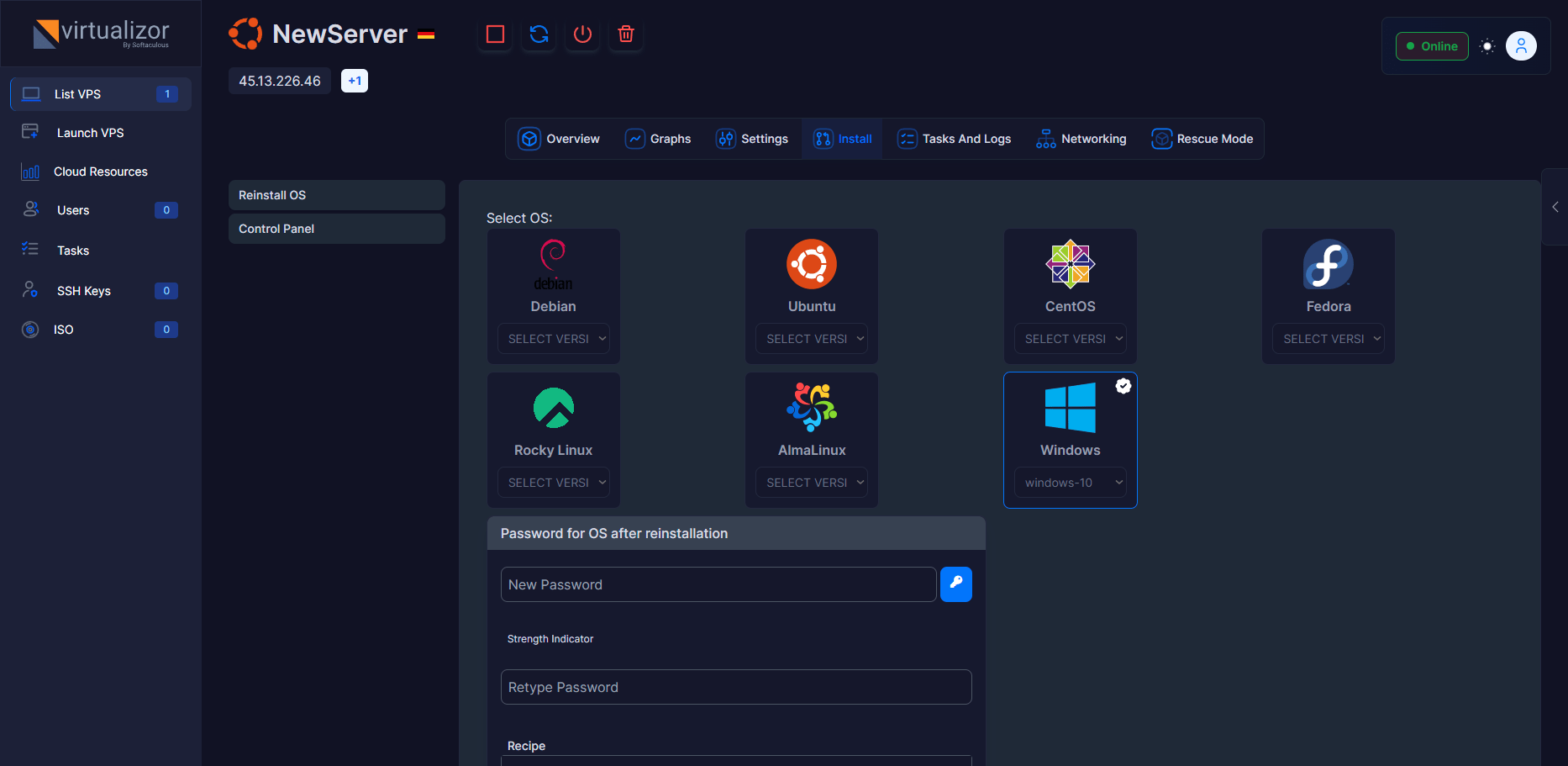This screenshot has width=1568, height=766.
Task: Select Control Panel in the left panel
Action: click(x=337, y=229)
